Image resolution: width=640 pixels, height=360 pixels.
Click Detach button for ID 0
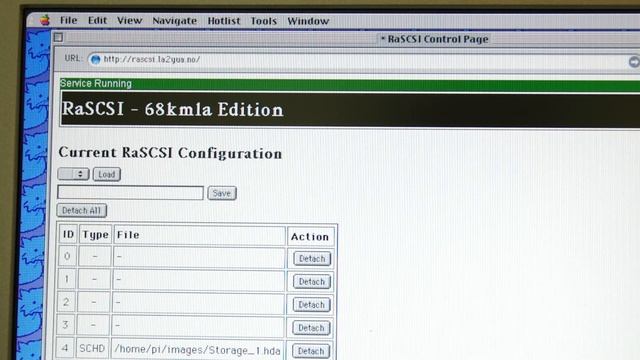(x=312, y=259)
